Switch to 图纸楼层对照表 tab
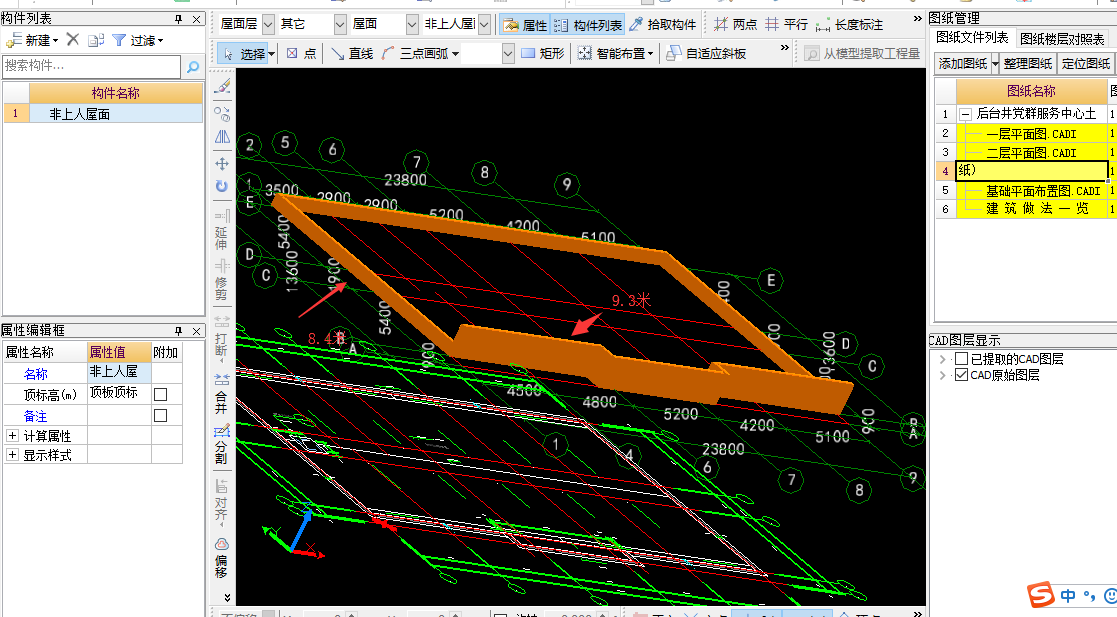Screen dimensions: 1117x617 click(1062, 39)
